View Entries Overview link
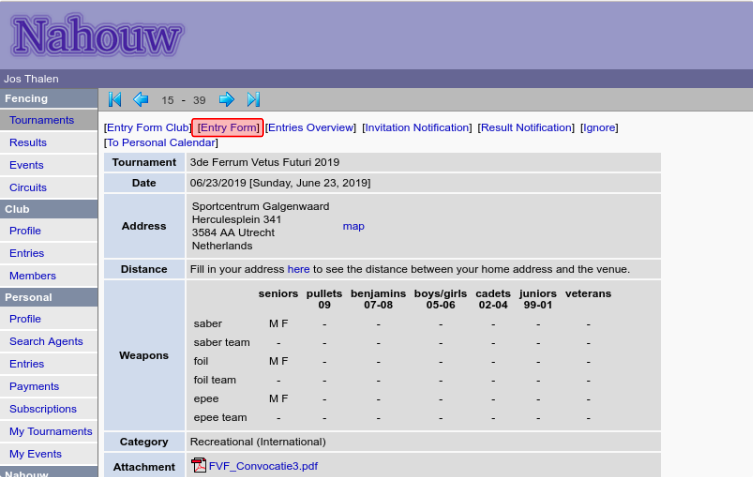This screenshot has height=477, width=753. pyautogui.click(x=311, y=128)
